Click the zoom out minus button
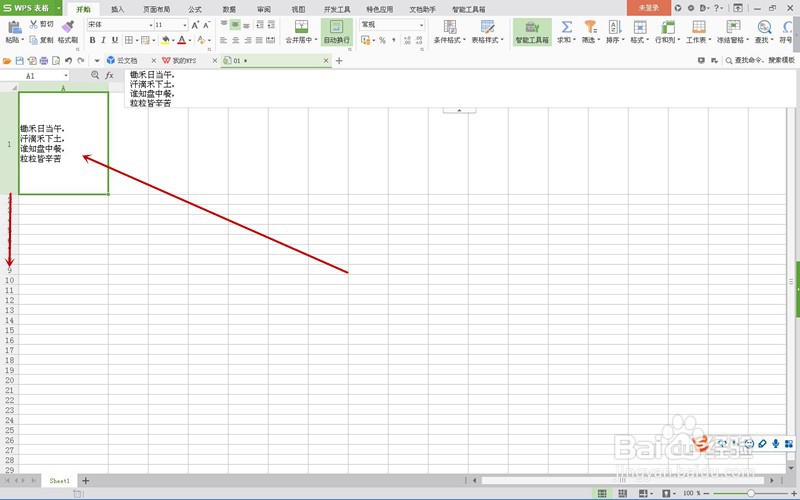The image size is (800, 500). [x=708, y=493]
